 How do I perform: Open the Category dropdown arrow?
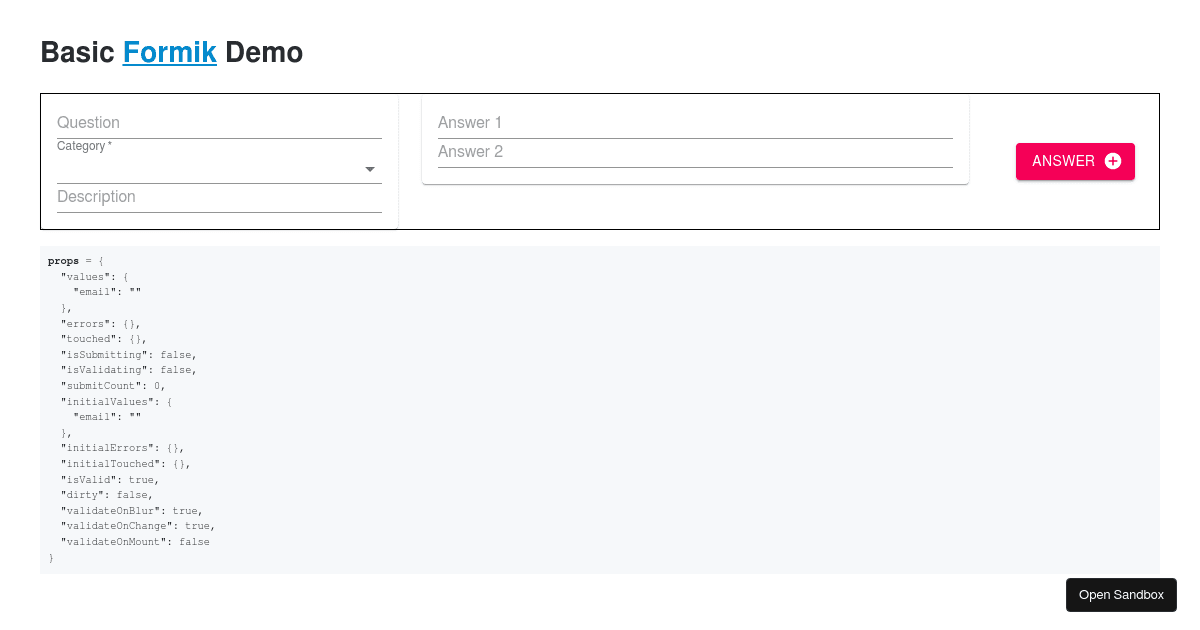pyautogui.click(x=369, y=169)
